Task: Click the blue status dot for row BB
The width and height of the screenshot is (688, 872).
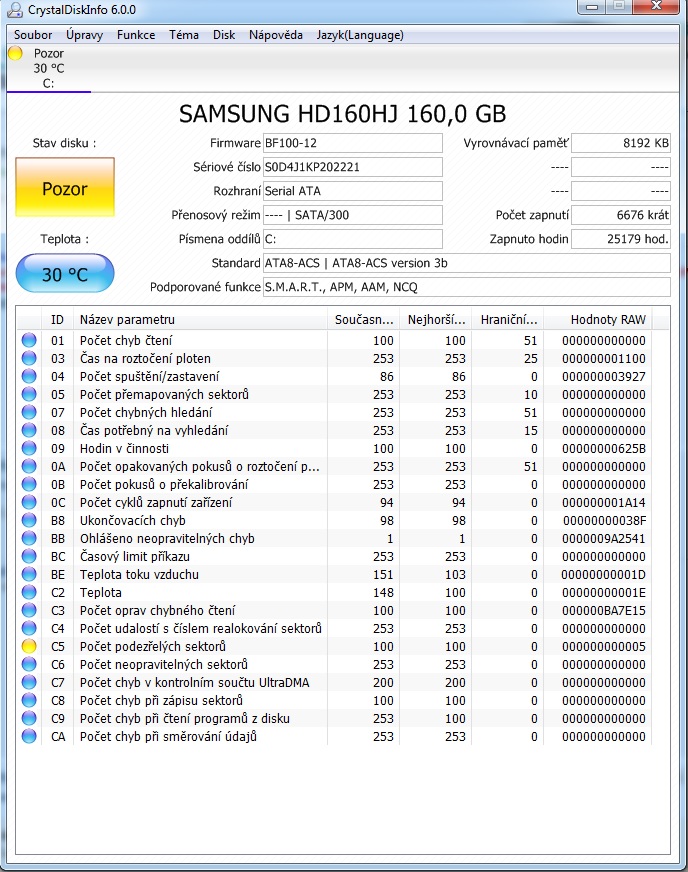Action: click(x=29, y=538)
